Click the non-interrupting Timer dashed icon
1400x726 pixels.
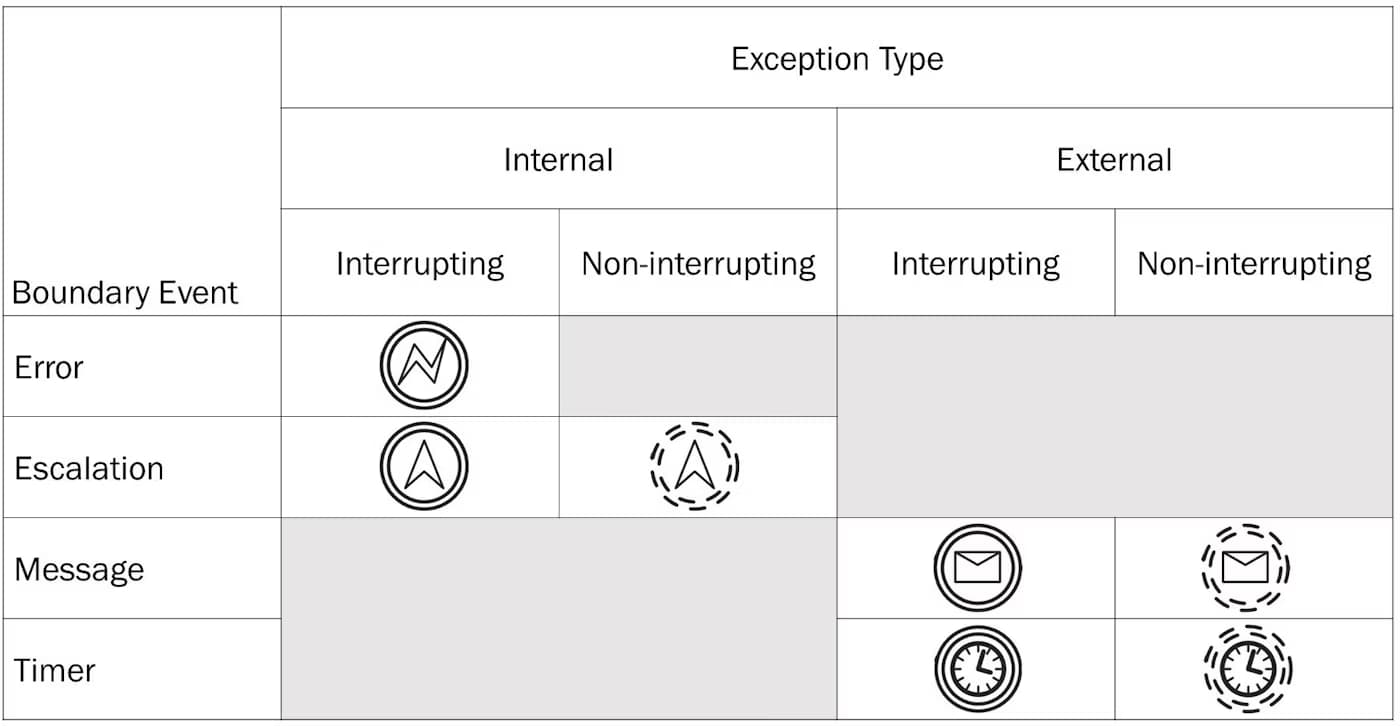tap(1248, 669)
